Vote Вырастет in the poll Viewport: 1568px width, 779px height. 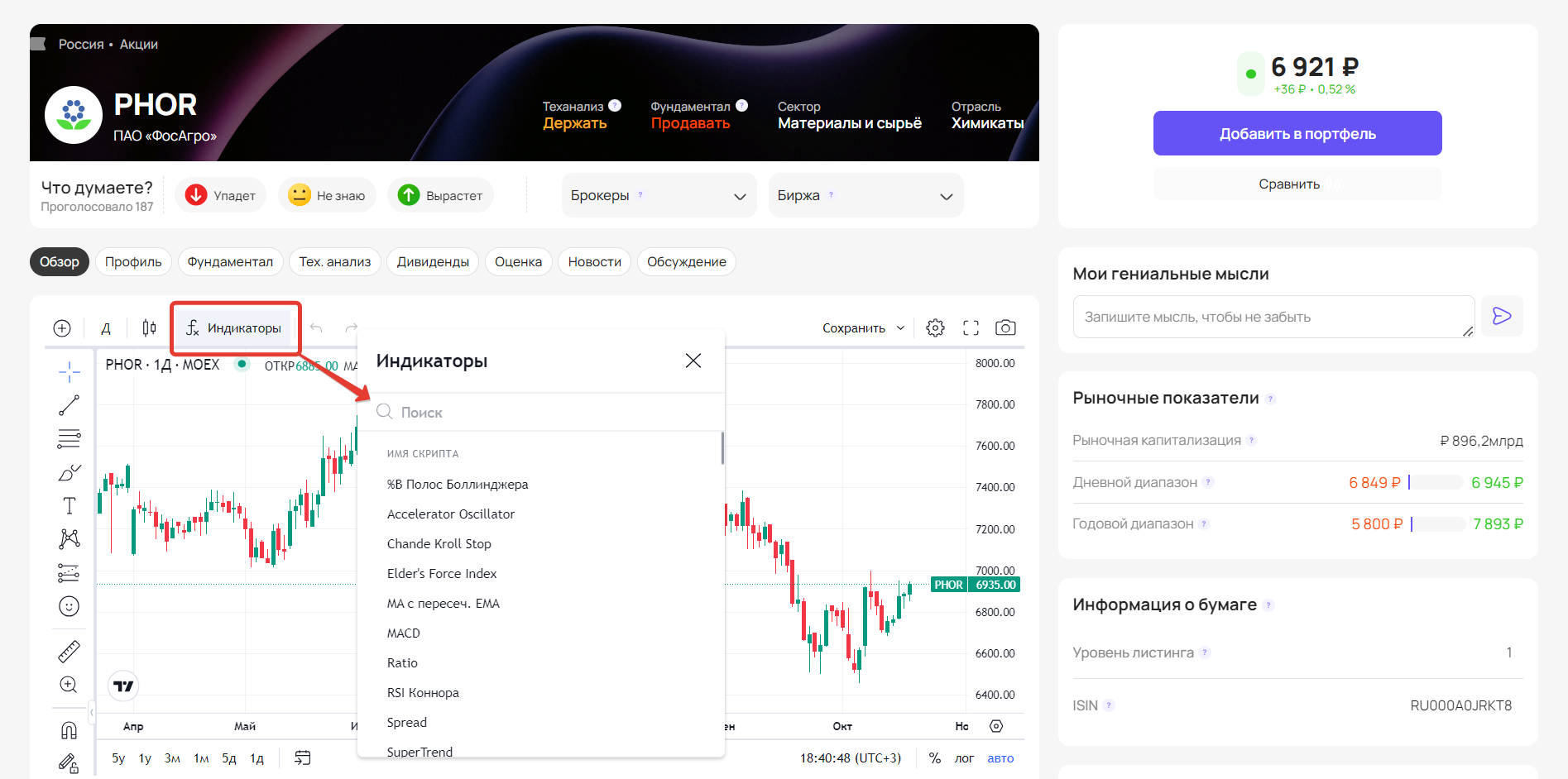(441, 196)
